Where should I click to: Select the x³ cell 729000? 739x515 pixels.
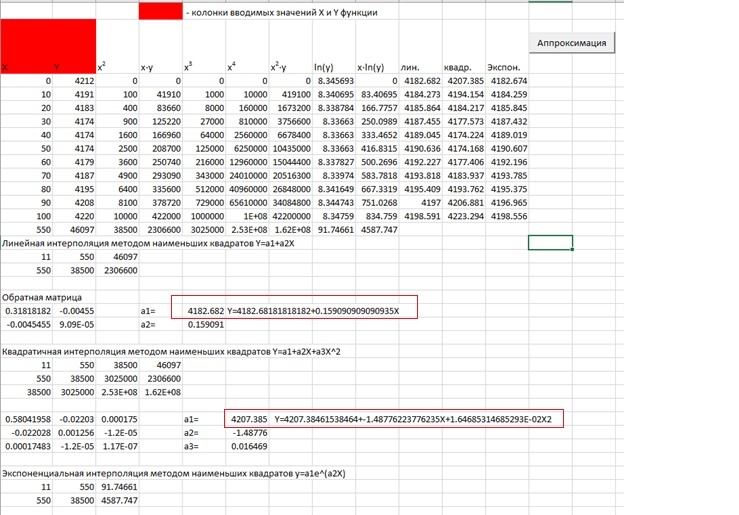pyautogui.click(x=204, y=203)
